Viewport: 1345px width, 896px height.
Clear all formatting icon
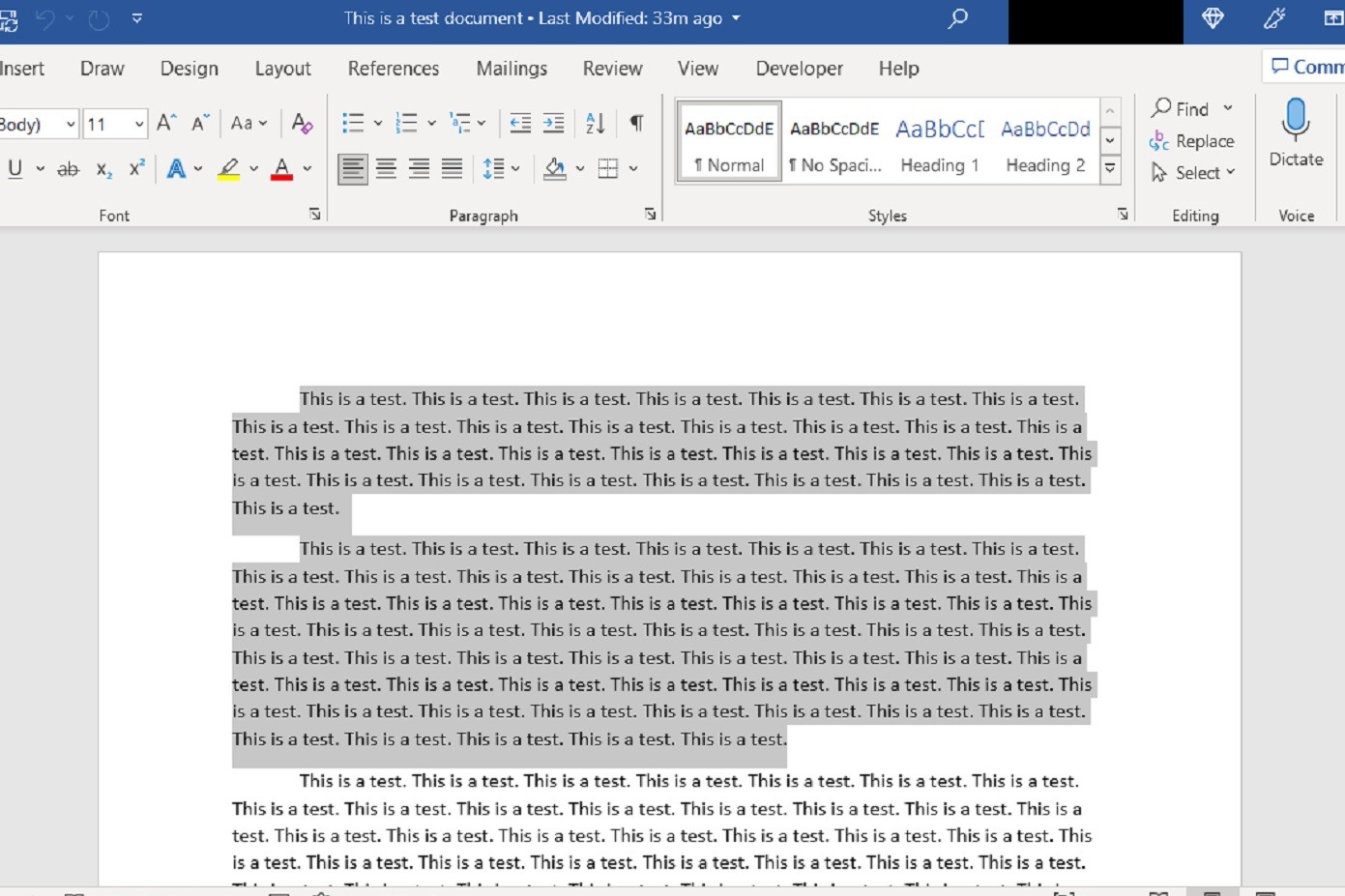302,123
